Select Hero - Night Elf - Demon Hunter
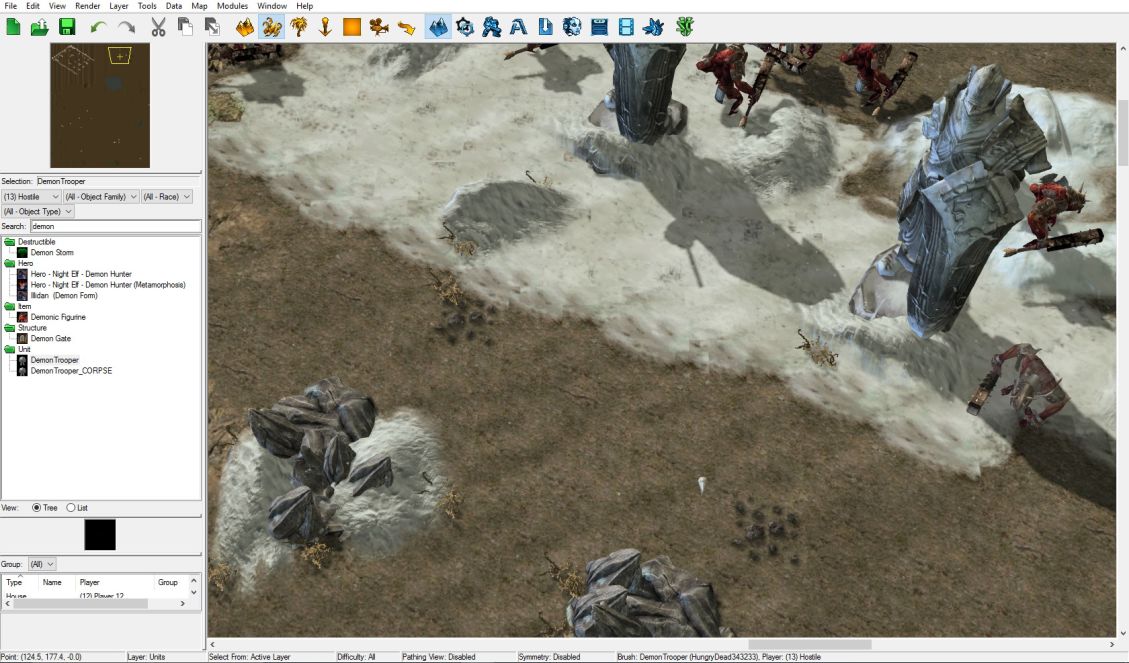Screen dimensions: 1129x663 tap(81, 274)
